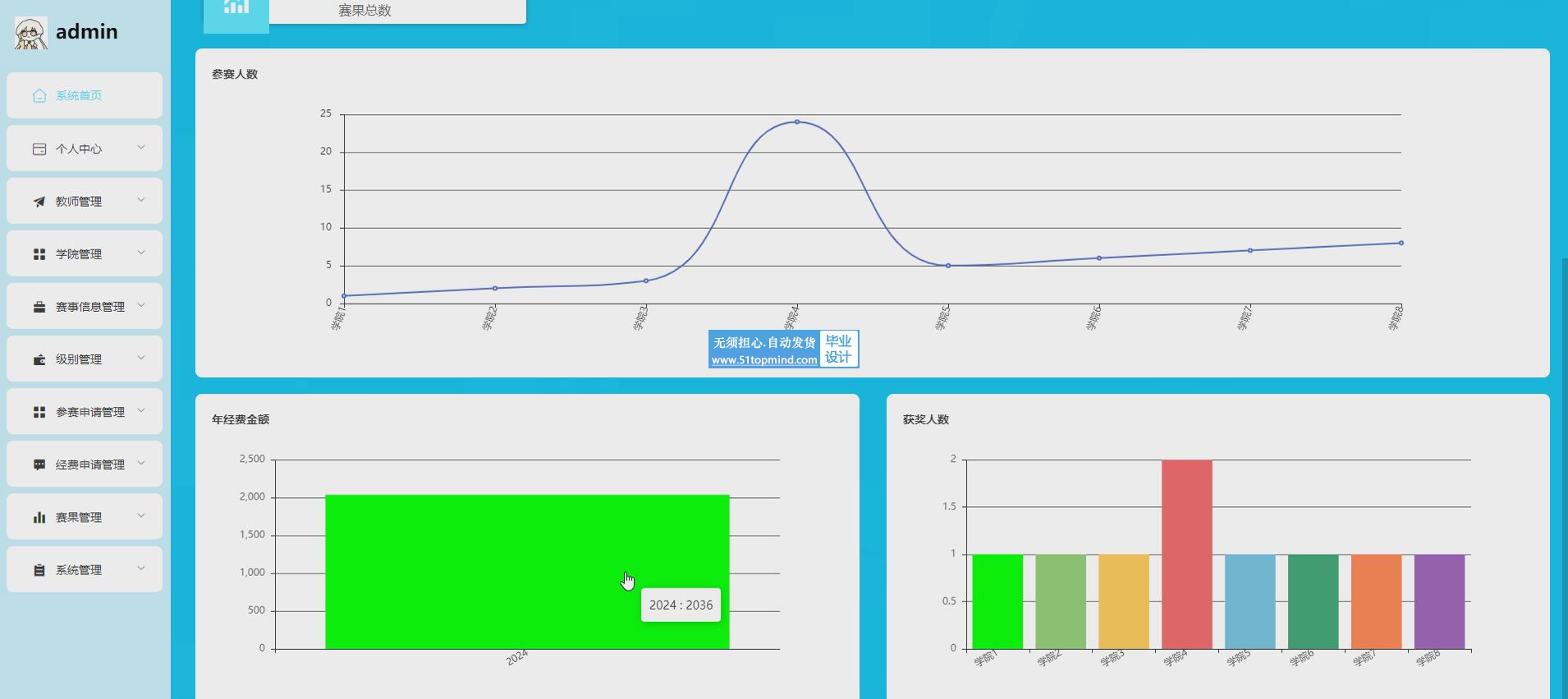Viewport: 1568px width, 699px height.
Task: Expand the 教师管理 chevron
Action: pos(141,200)
